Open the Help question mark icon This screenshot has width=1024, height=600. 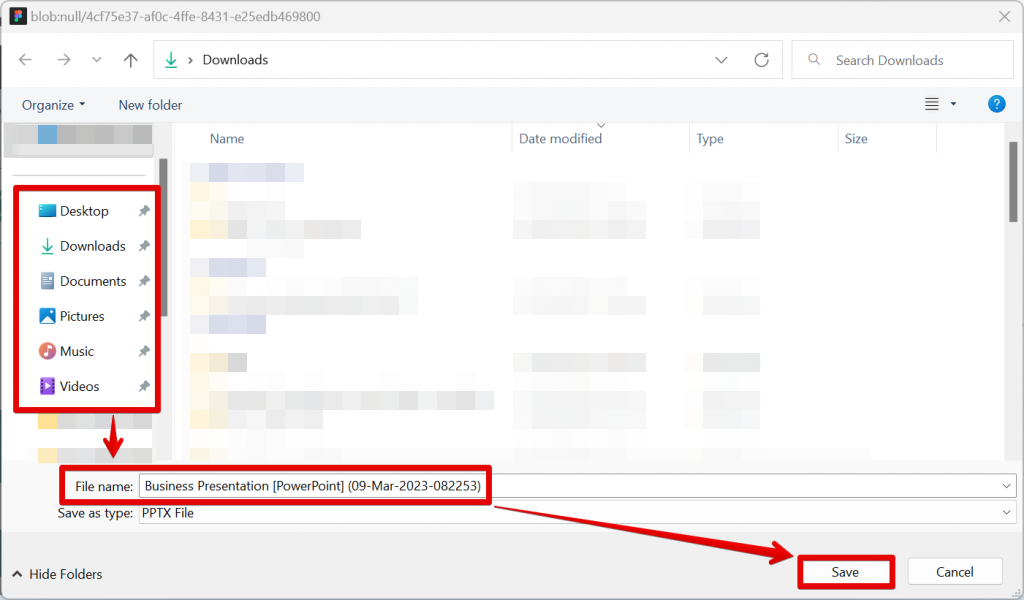click(x=996, y=104)
